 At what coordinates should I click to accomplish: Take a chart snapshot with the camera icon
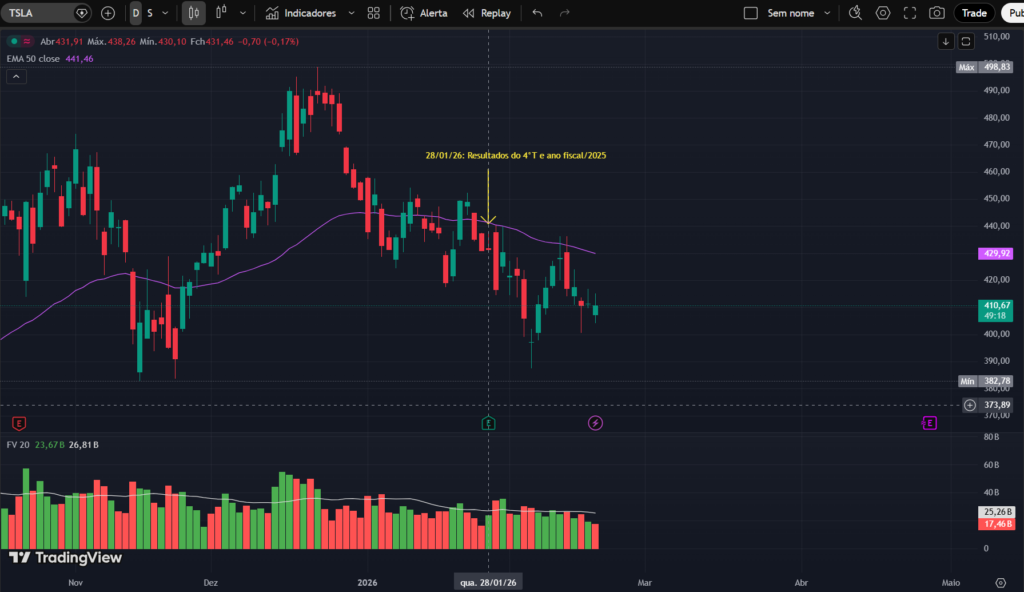tap(935, 13)
